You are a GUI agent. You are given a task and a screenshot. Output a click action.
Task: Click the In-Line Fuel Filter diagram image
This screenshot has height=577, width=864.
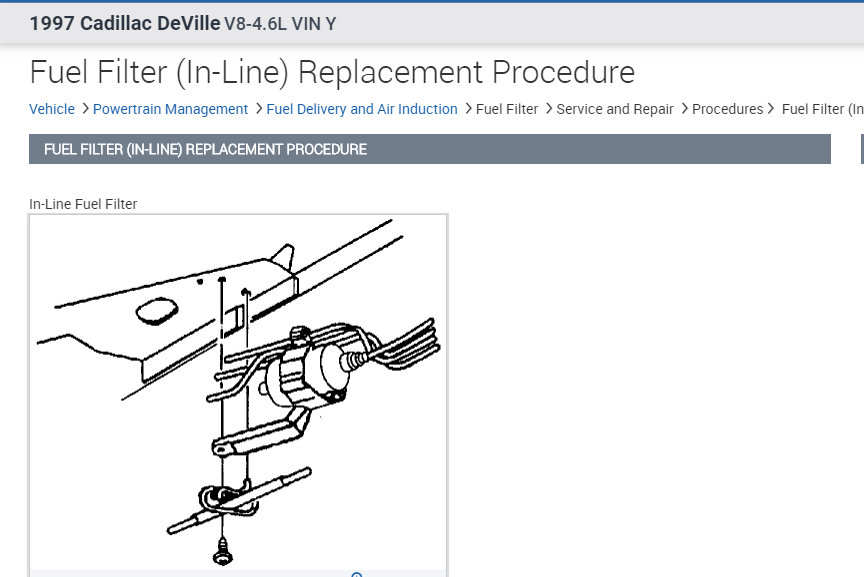(x=238, y=392)
